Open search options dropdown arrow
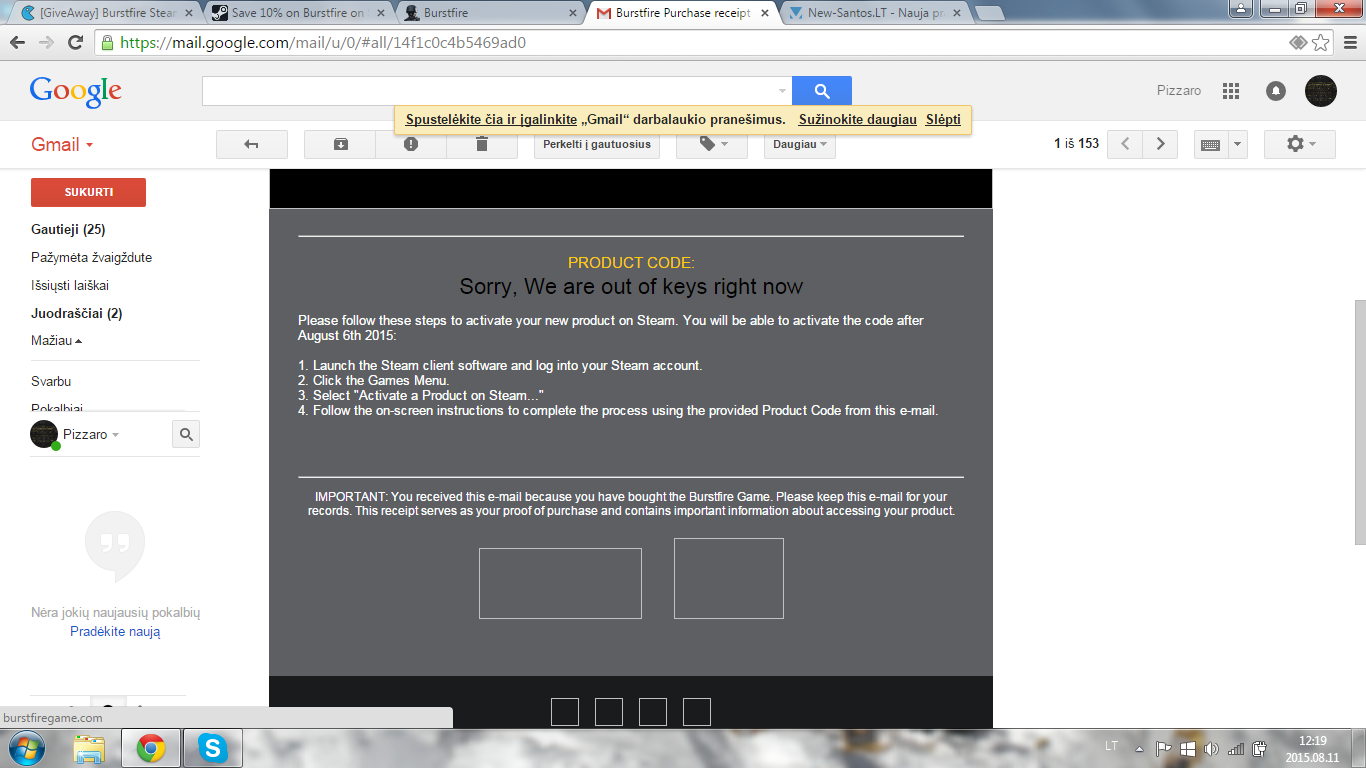Screen dimensions: 1366x768 pyautogui.click(x=782, y=91)
